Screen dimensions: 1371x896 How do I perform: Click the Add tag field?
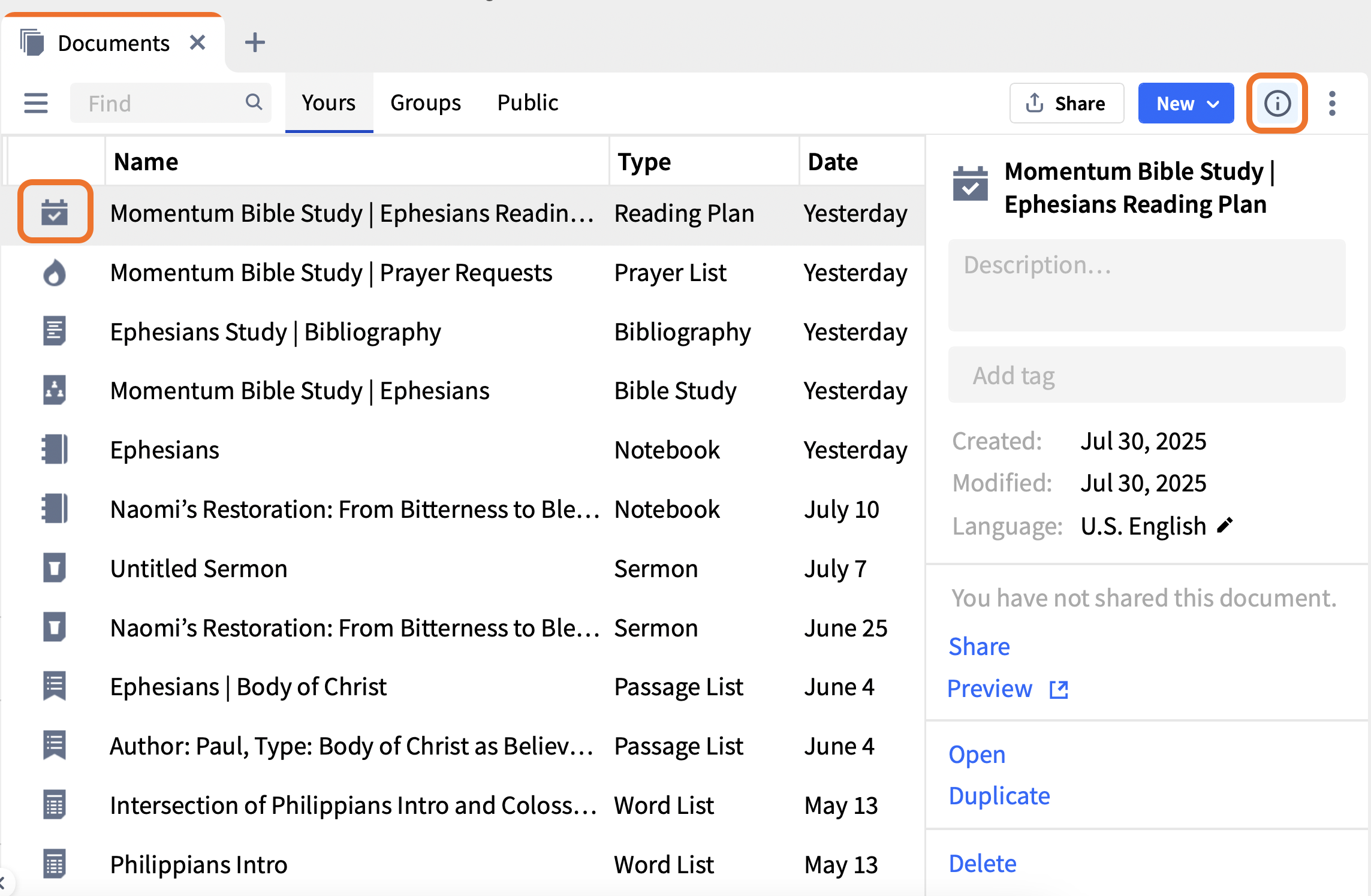coord(1147,375)
